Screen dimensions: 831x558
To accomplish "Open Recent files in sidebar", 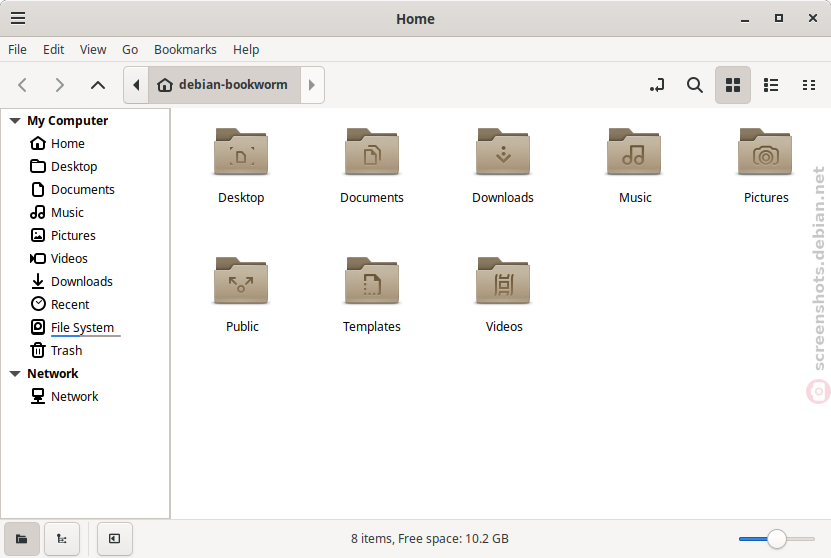I will (x=60, y=305).
